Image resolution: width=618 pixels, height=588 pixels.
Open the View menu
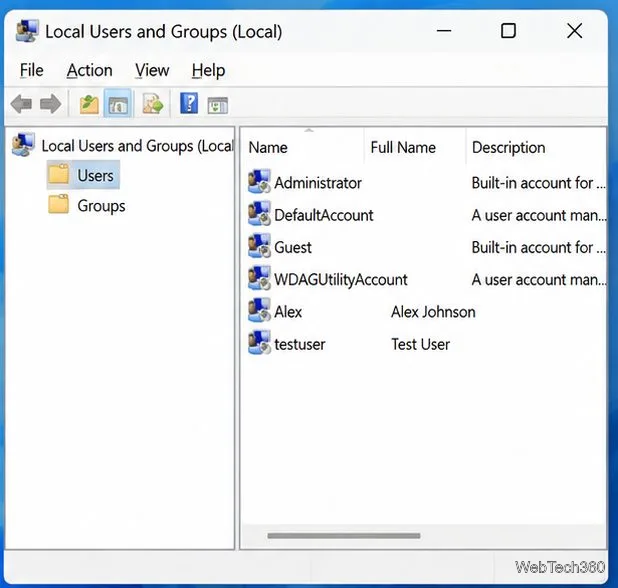tap(152, 71)
